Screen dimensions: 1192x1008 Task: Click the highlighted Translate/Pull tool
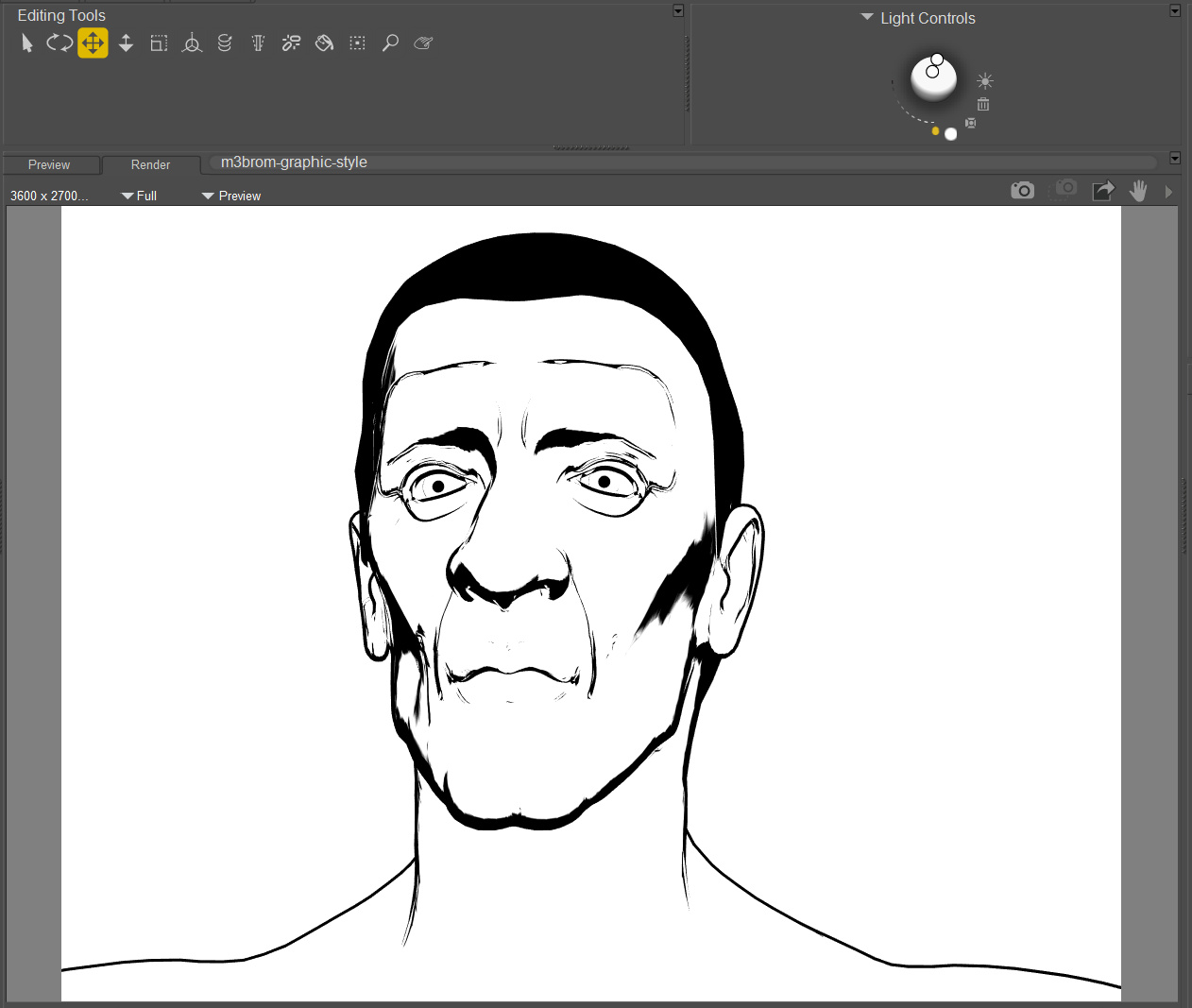(93, 43)
